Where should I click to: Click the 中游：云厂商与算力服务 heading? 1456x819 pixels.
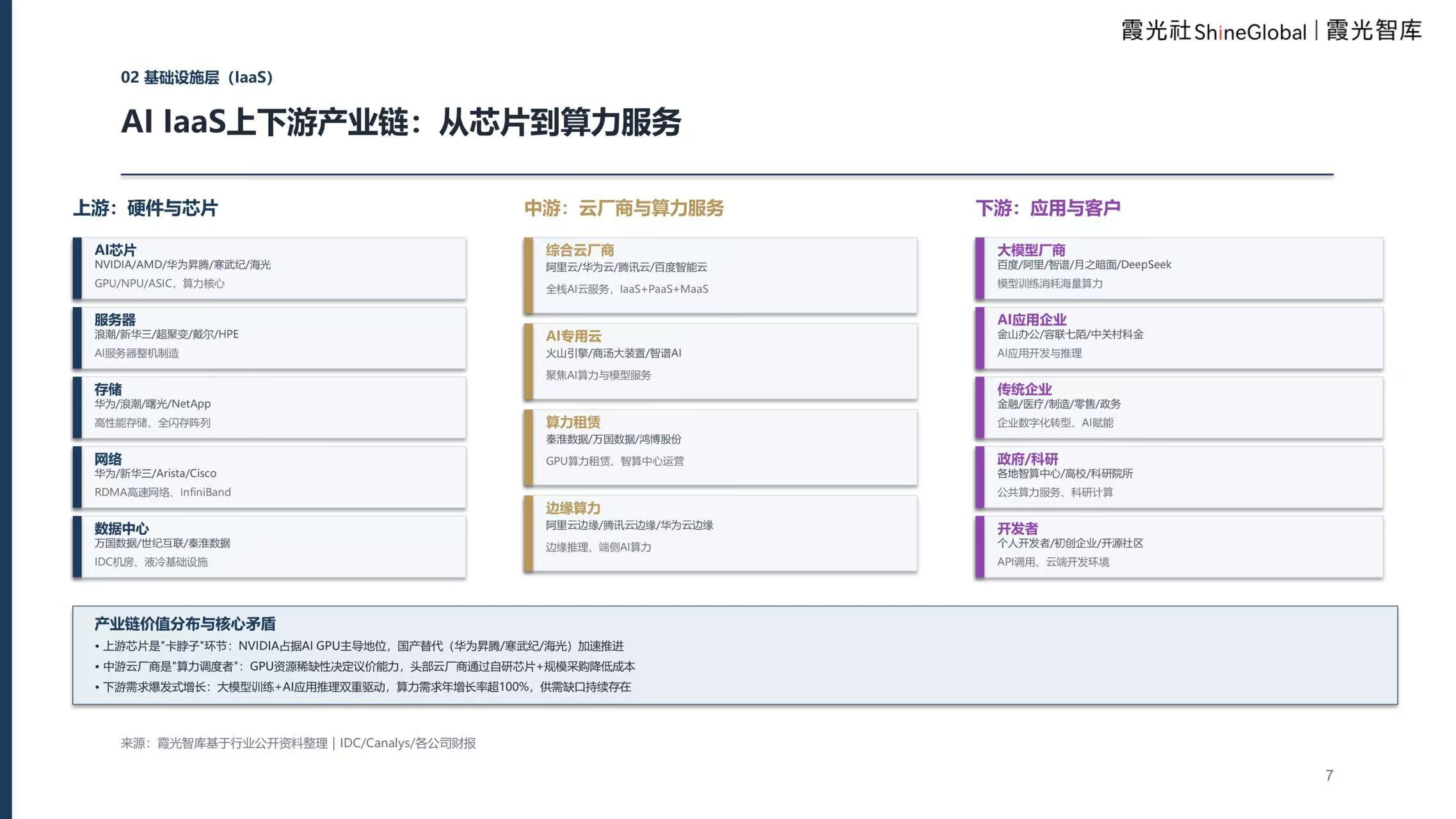click(624, 208)
